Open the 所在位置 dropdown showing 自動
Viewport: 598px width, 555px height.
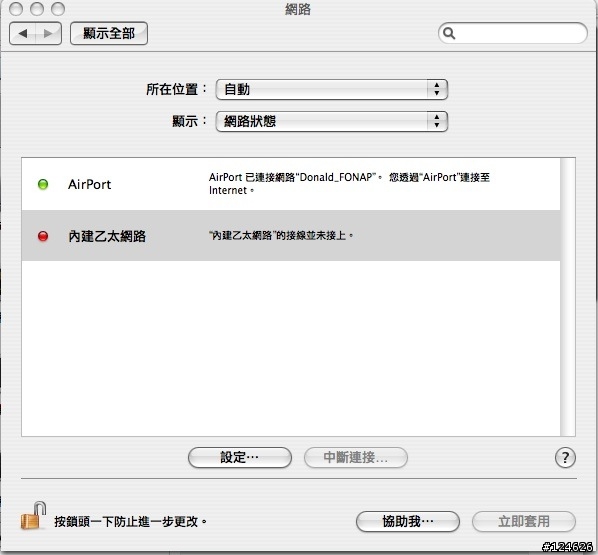331,90
